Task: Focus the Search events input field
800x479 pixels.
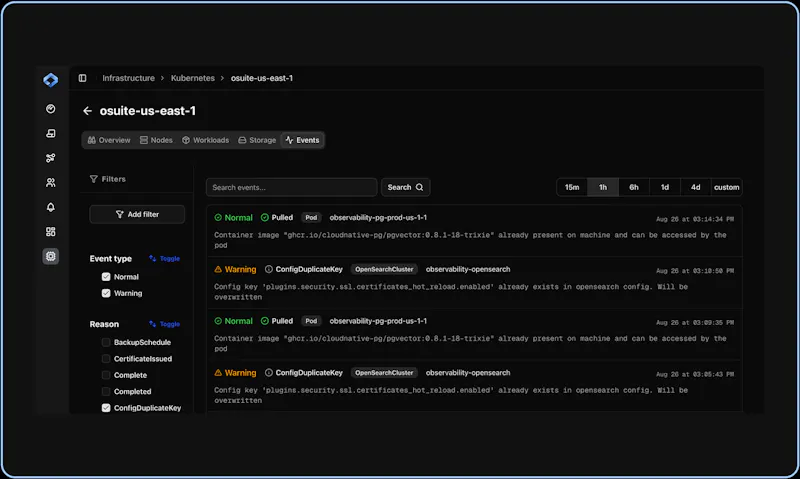Action: click(292, 187)
